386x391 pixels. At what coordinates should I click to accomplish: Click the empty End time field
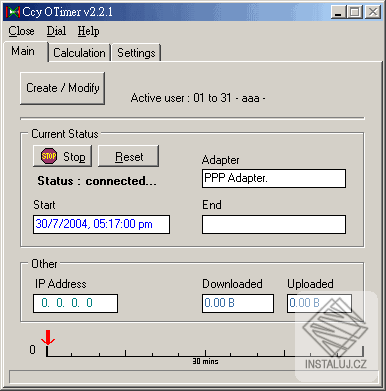pos(274,224)
